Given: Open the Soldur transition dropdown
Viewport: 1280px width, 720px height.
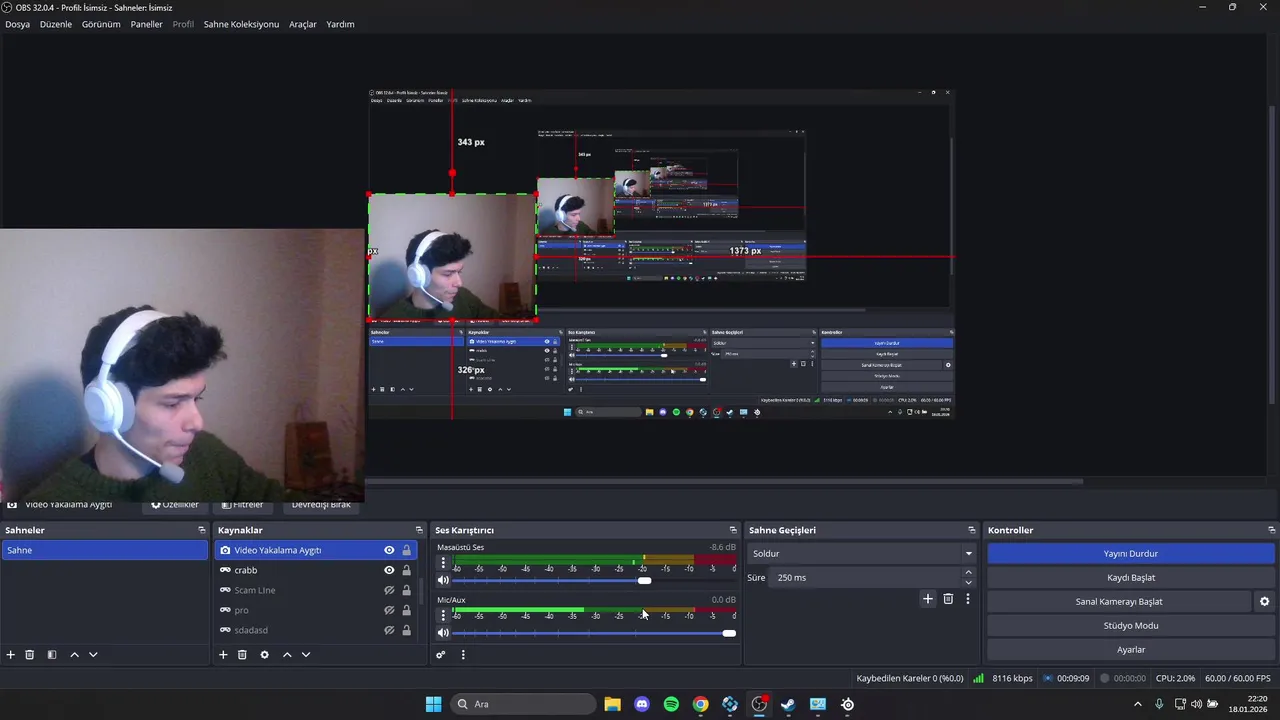Looking at the screenshot, I should (x=862, y=553).
